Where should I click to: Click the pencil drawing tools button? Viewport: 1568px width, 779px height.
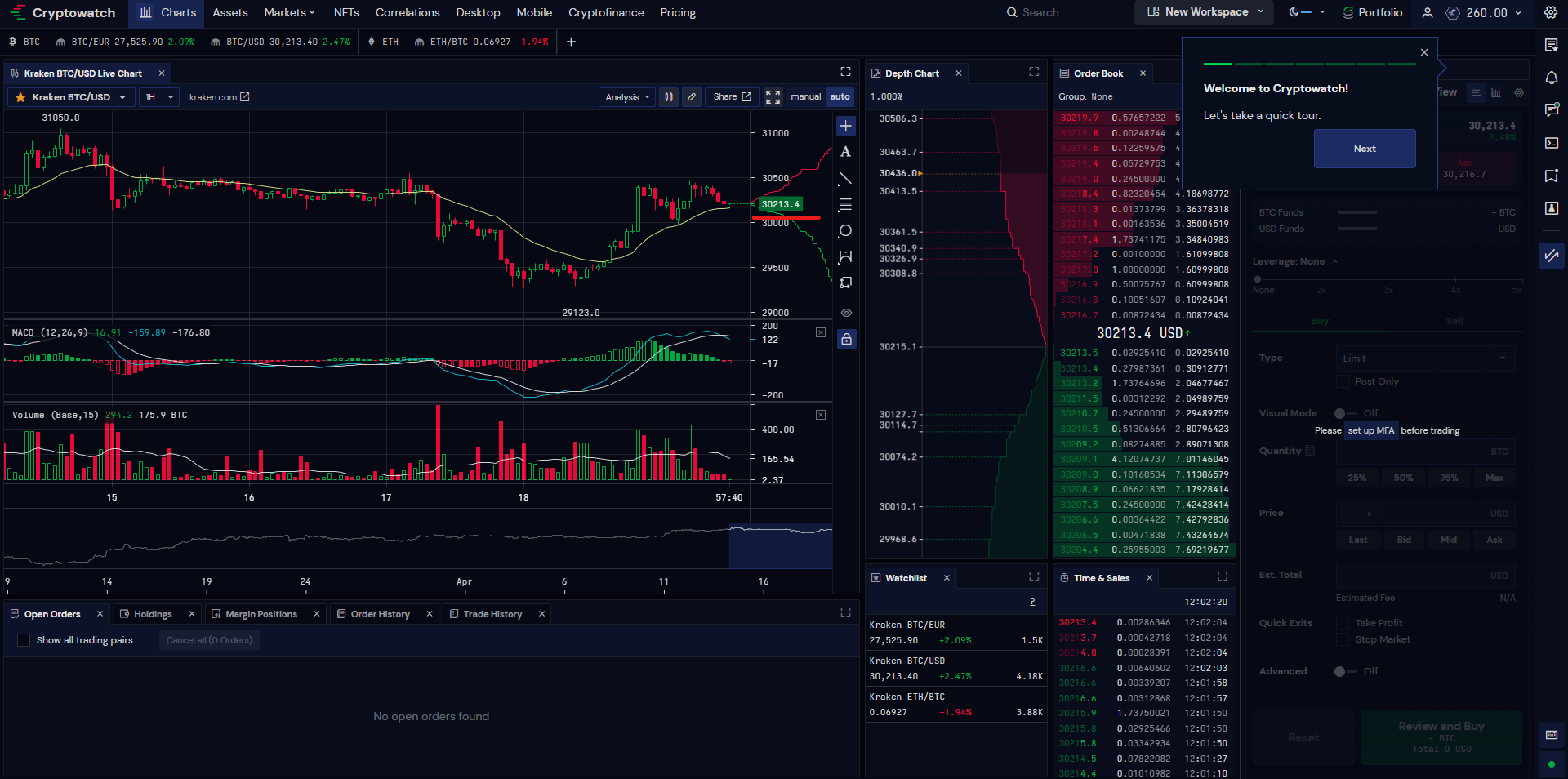tap(692, 97)
